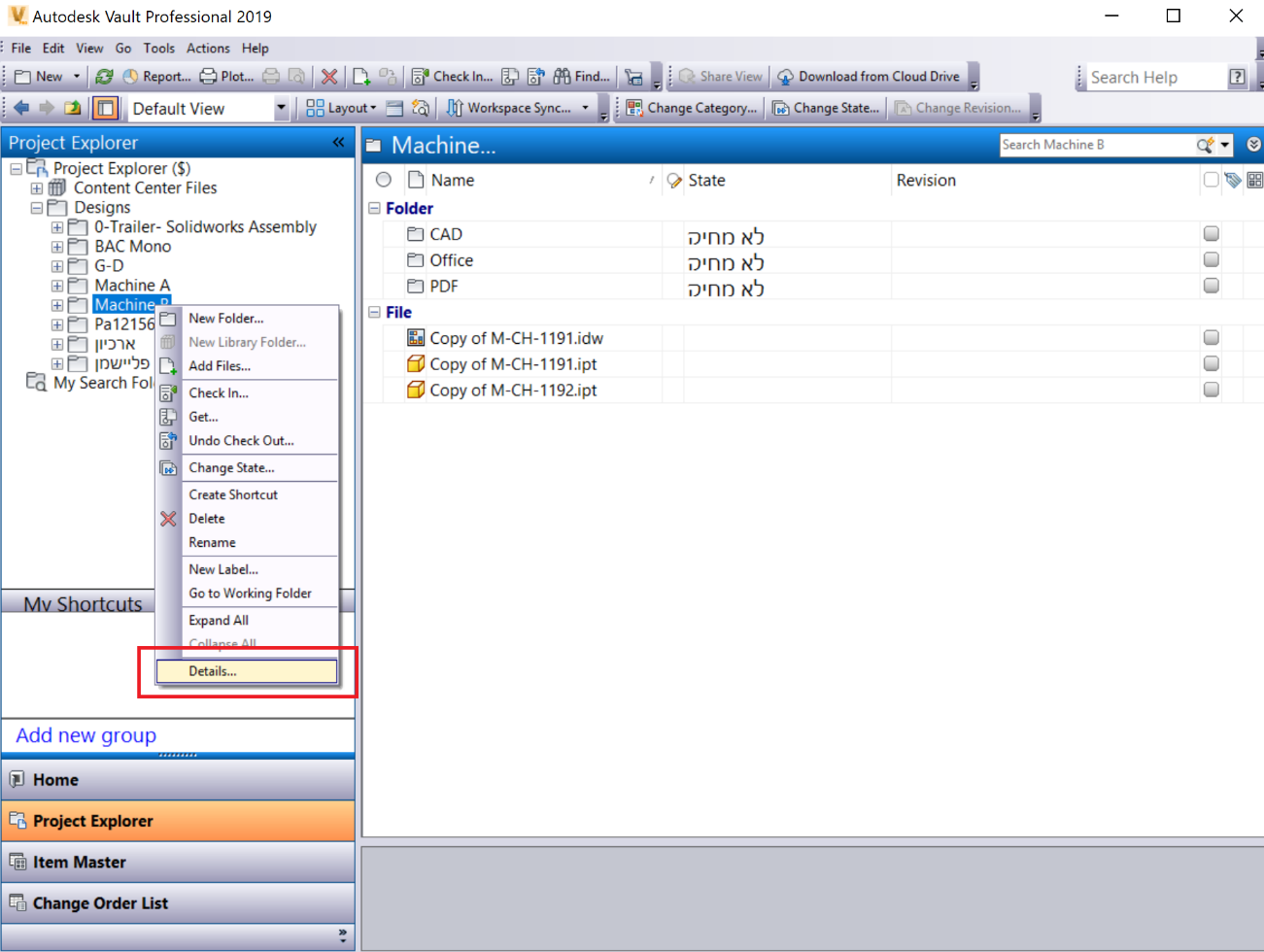Click the New folder toolbar button
Screen dimensions: 1264x952
click(x=38, y=76)
